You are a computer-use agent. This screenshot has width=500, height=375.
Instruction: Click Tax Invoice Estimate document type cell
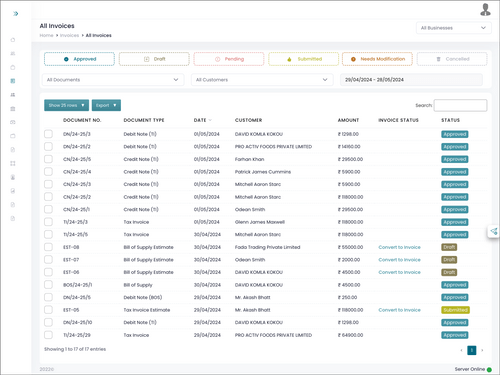click(147, 310)
